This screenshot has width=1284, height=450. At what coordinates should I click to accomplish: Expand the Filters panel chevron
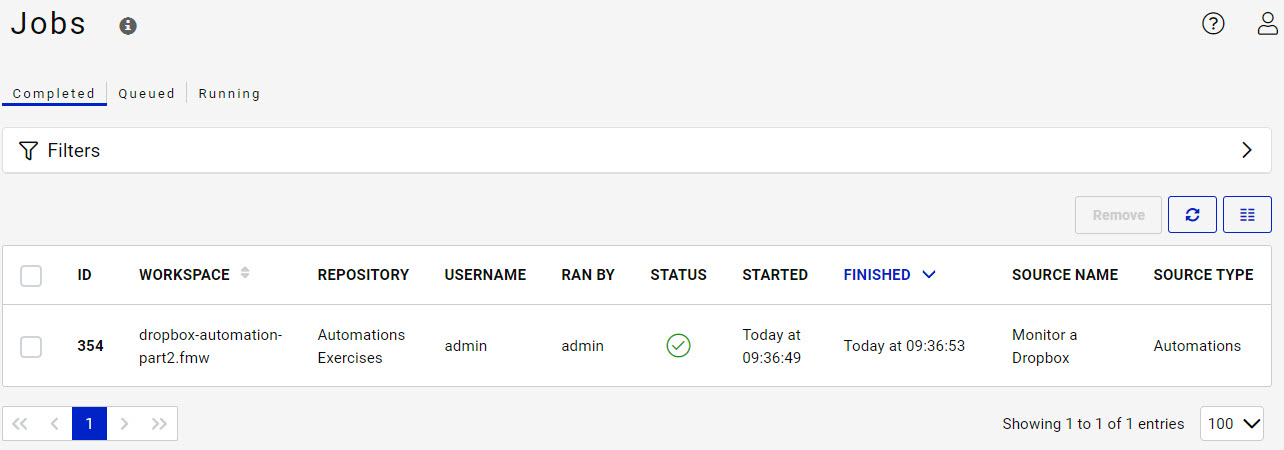tap(1247, 150)
